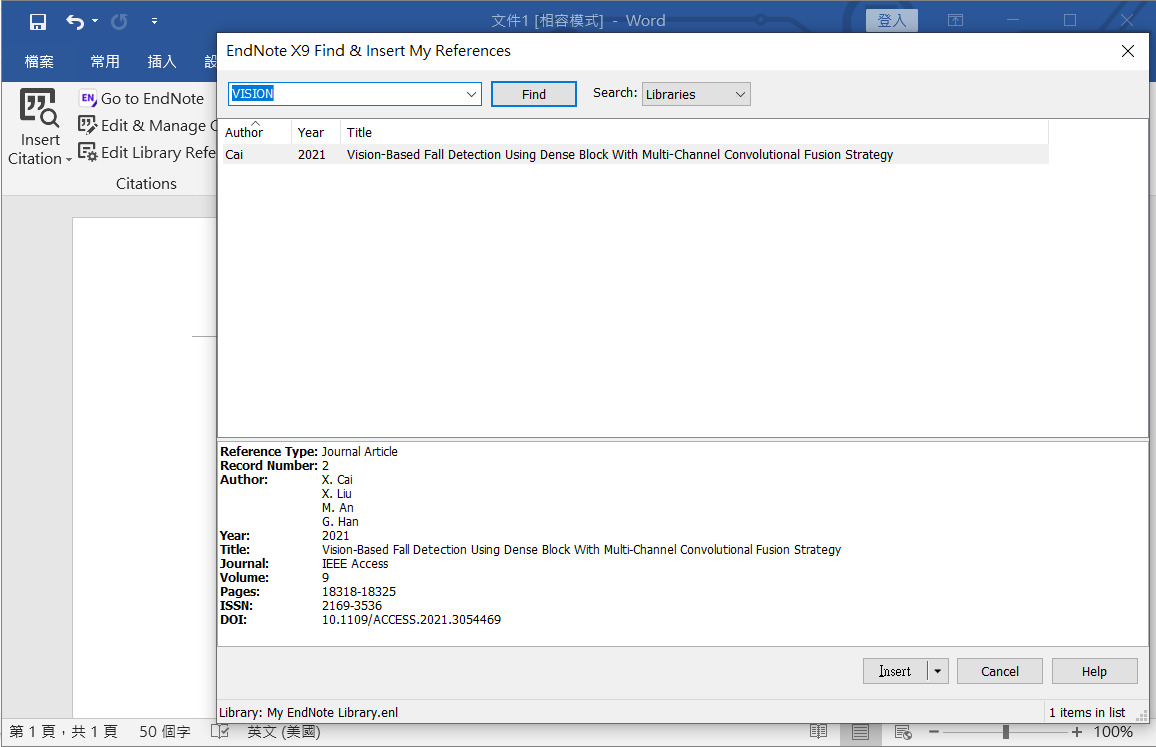Viewport: 1156px width, 747px height.
Task: Open the Search Libraries dropdown
Action: [x=696, y=94]
